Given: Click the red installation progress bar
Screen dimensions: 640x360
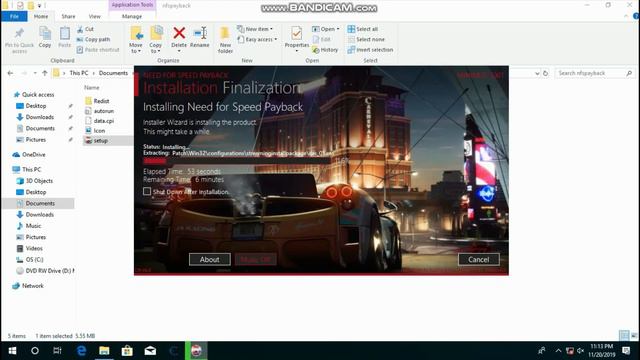Looking at the screenshot, I should pyautogui.click(x=237, y=161).
